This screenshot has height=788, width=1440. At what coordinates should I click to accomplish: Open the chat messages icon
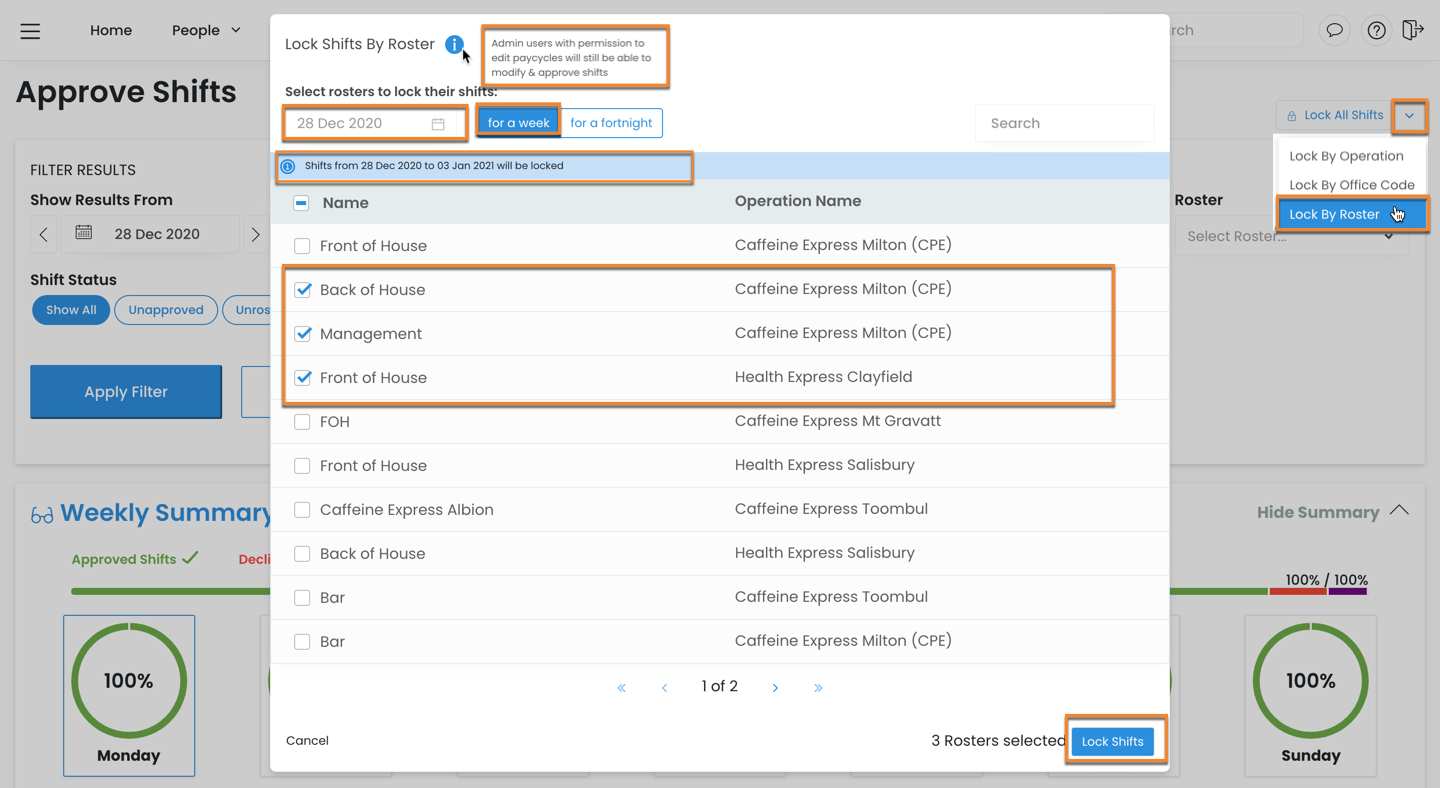(1334, 30)
